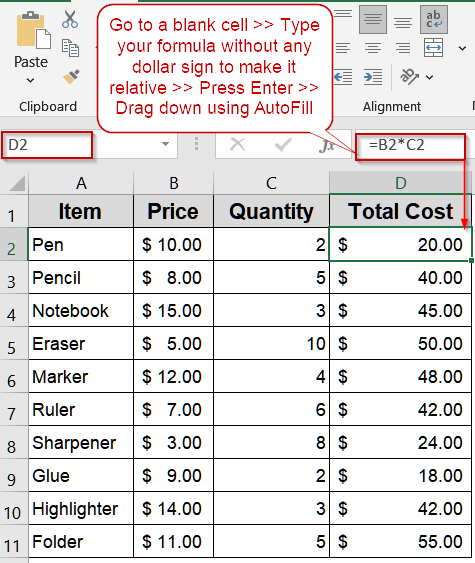Select the Format Painter brush icon
475x563 pixels.
click(71, 76)
